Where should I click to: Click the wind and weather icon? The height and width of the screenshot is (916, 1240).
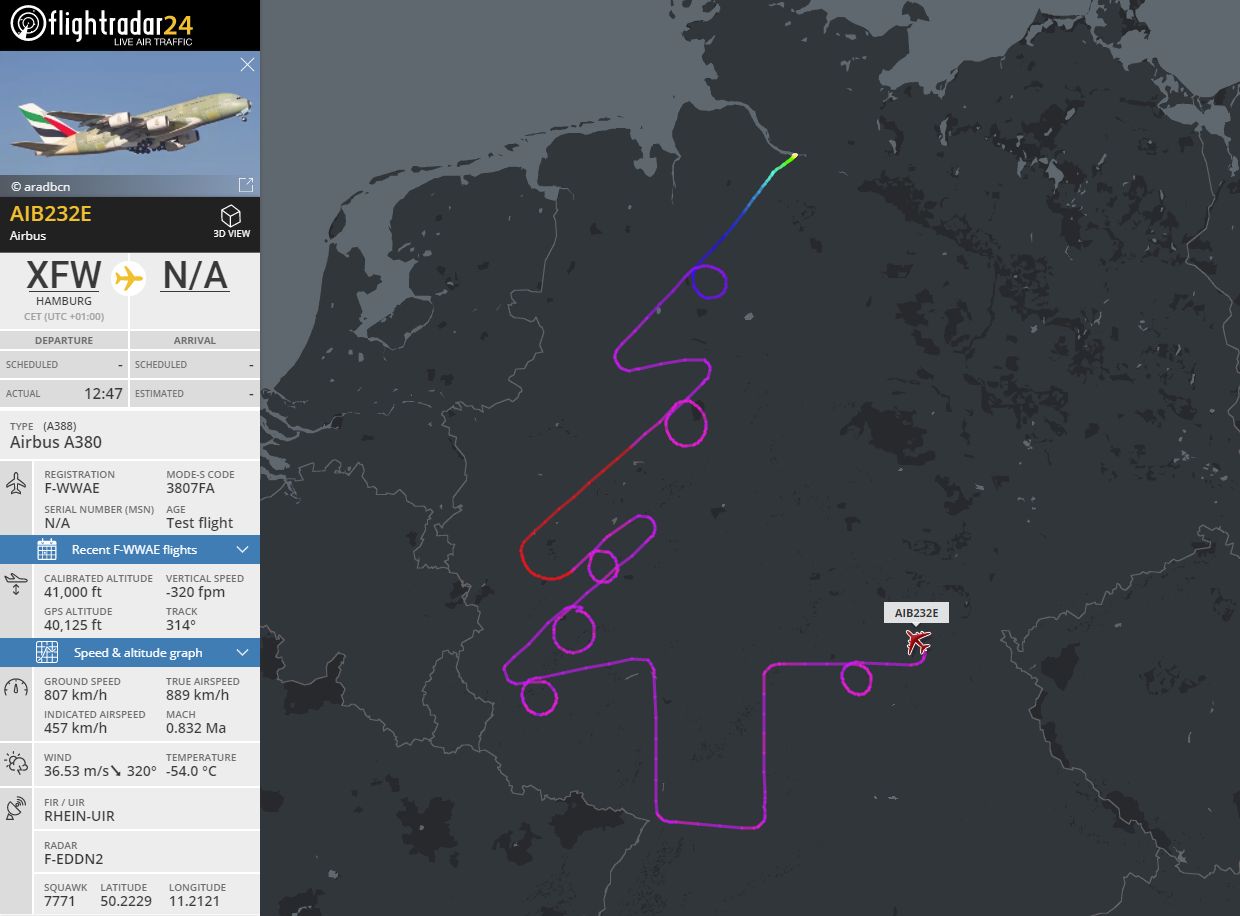click(16, 763)
